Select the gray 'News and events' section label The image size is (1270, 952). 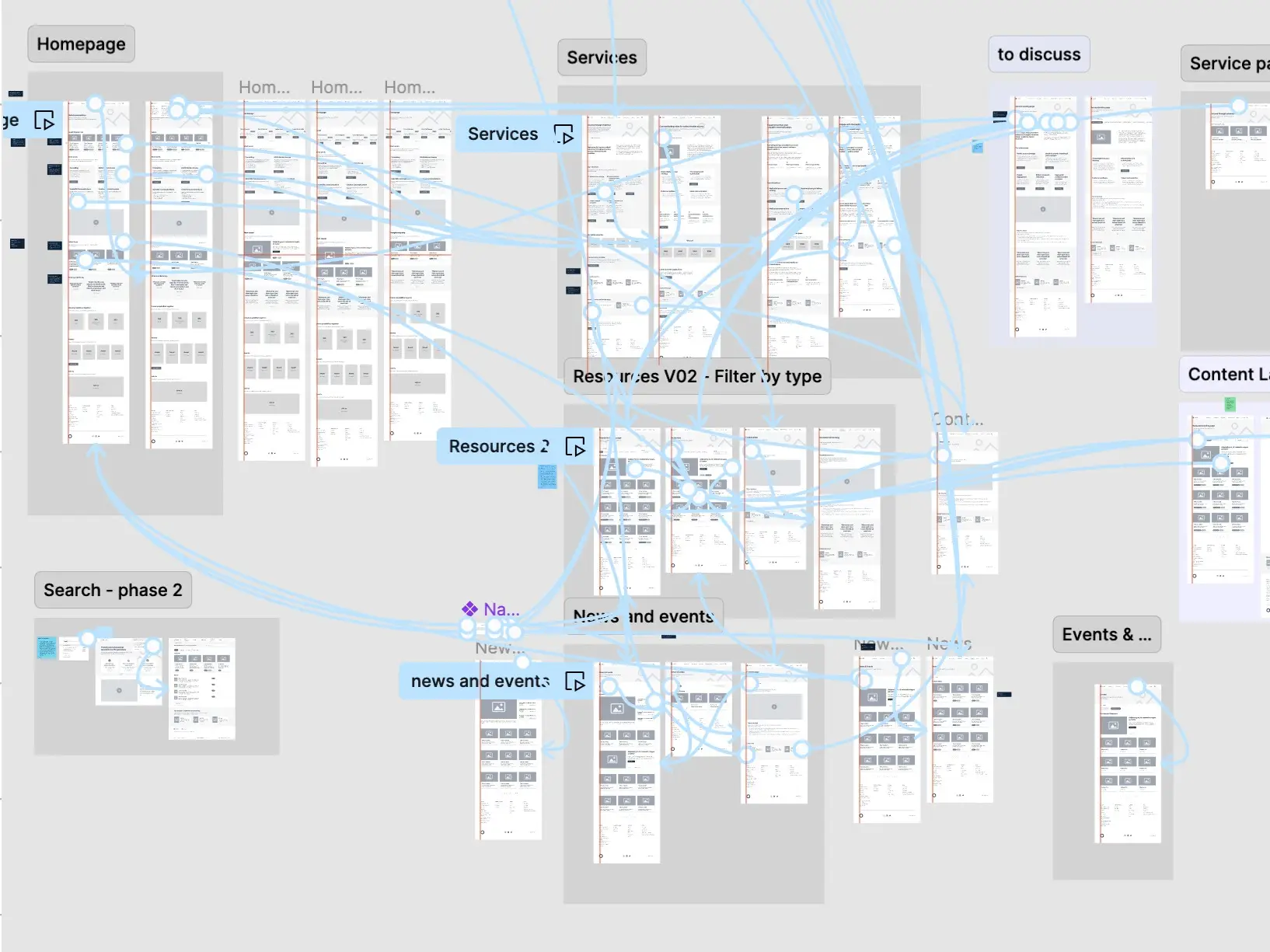coord(644,616)
